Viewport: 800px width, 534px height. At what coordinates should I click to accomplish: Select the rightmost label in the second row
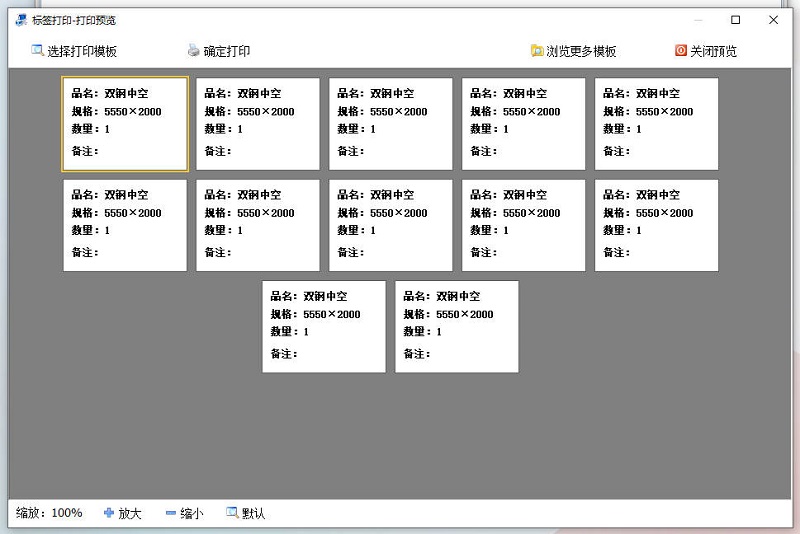(656, 225)
